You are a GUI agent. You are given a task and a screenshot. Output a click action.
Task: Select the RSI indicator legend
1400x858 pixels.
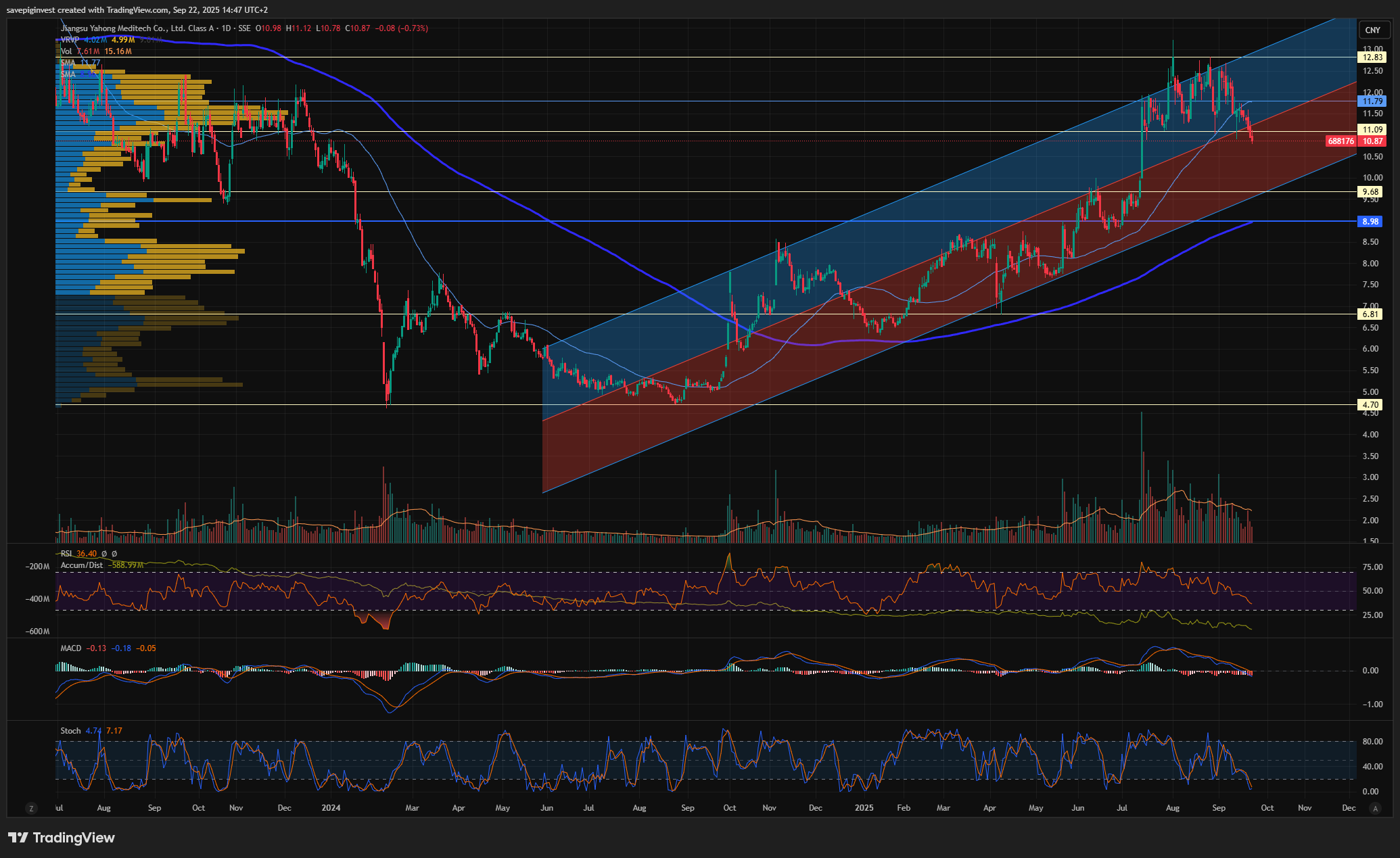[x=67, y=554]
